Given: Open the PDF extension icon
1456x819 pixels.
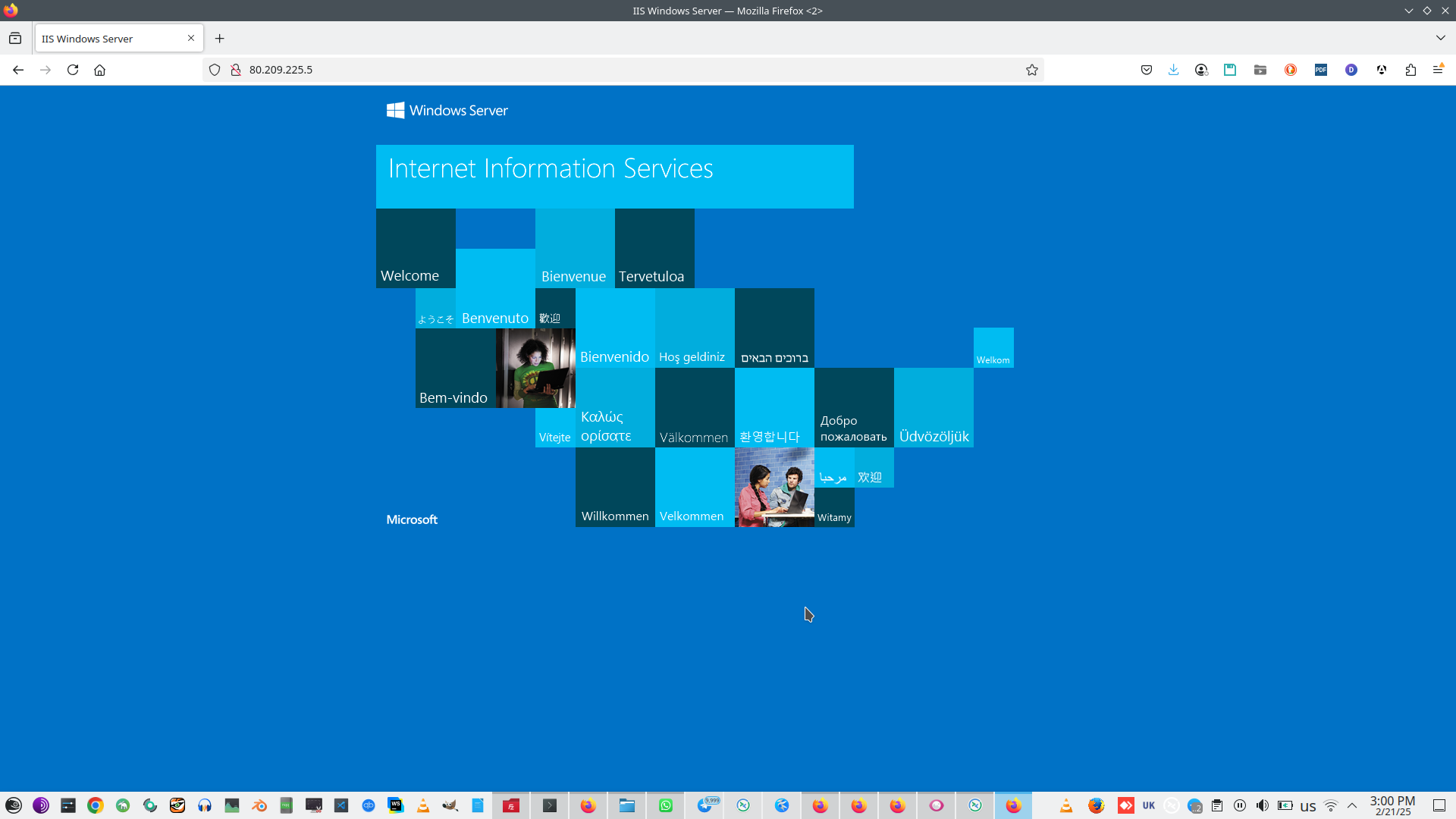Looking at the screenshot, I should tap(1320, 70).
